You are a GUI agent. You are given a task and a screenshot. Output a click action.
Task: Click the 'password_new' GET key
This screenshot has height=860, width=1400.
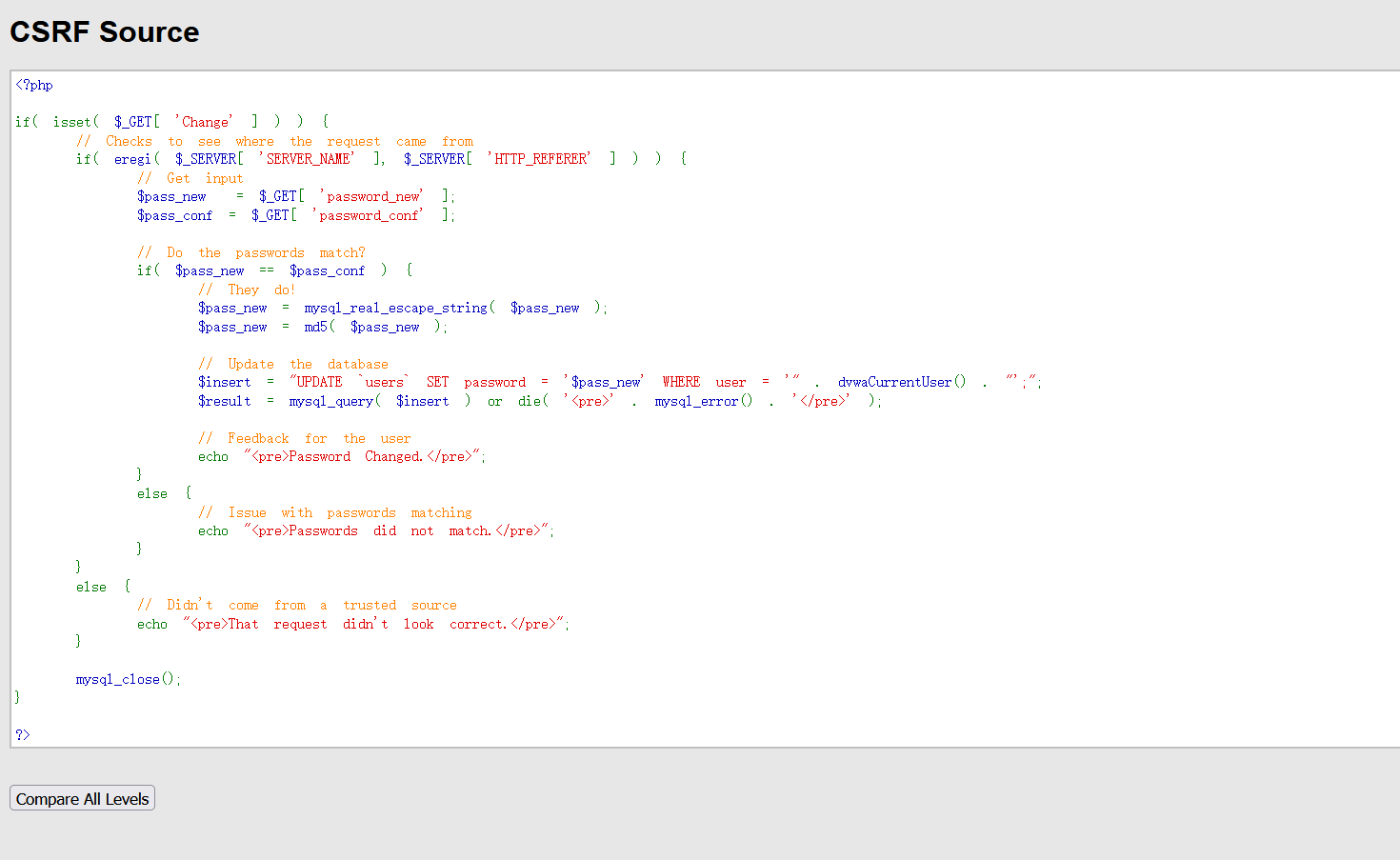[371, 196]
